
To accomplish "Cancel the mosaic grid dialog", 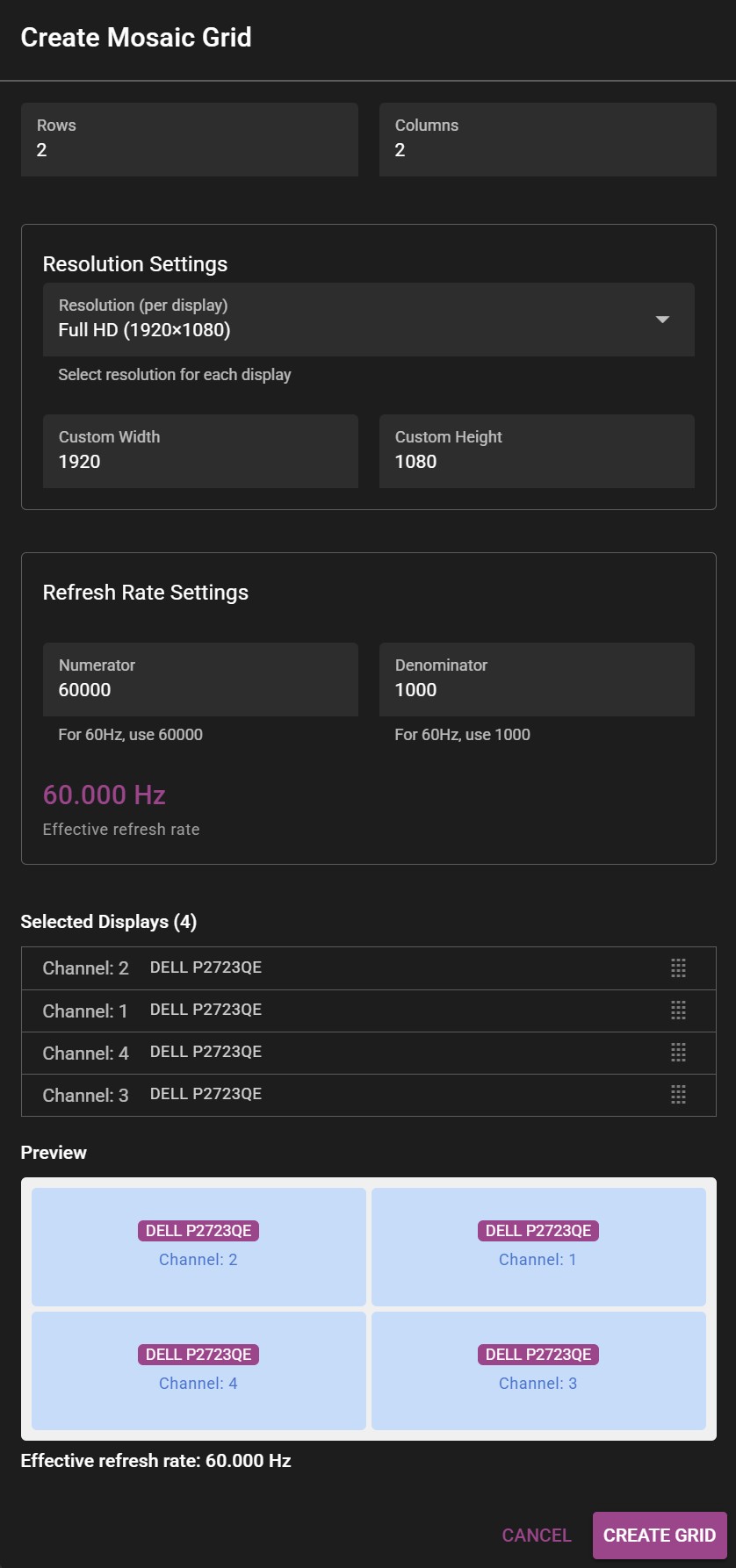I will (537, 1536).
